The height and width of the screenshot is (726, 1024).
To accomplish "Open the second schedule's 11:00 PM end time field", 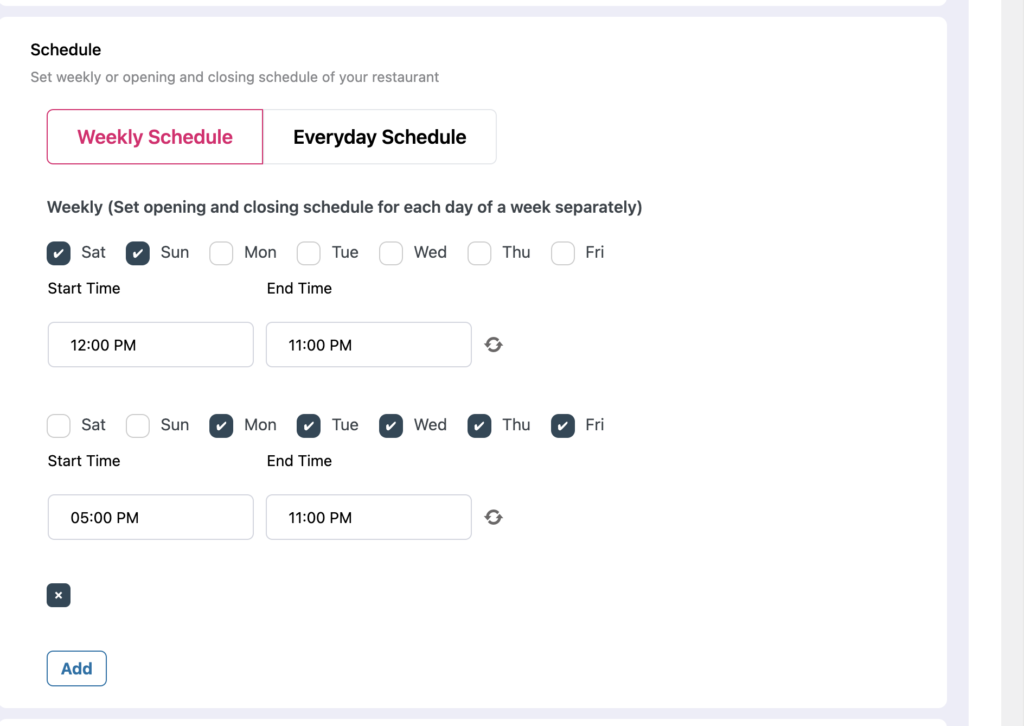I will tap(368, 517).
